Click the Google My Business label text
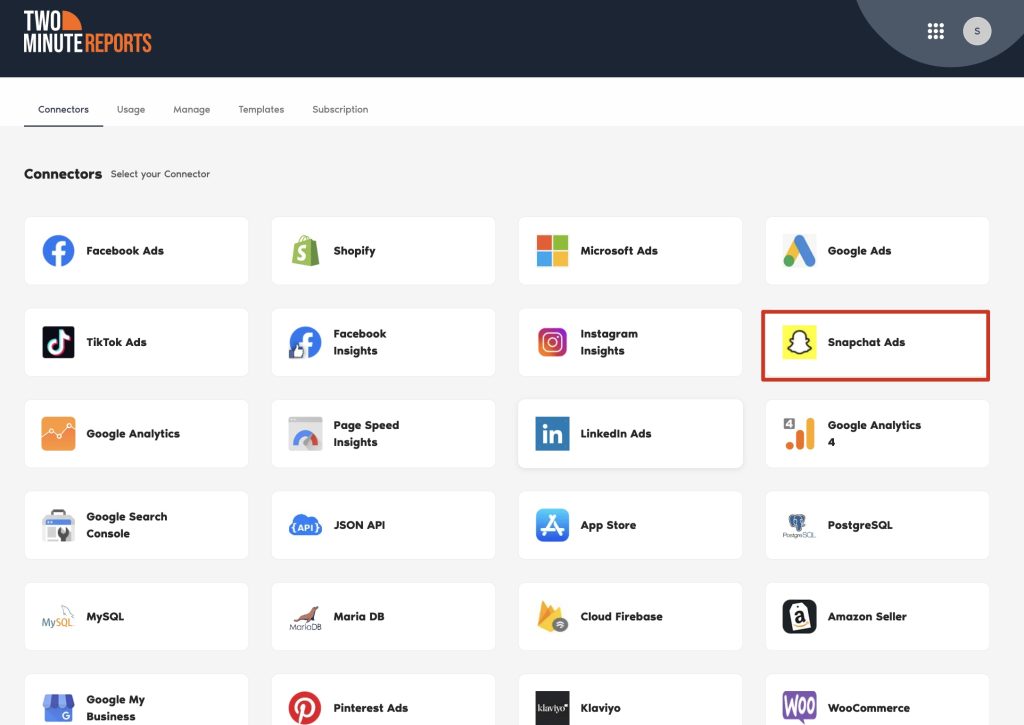 pos(116,708)
